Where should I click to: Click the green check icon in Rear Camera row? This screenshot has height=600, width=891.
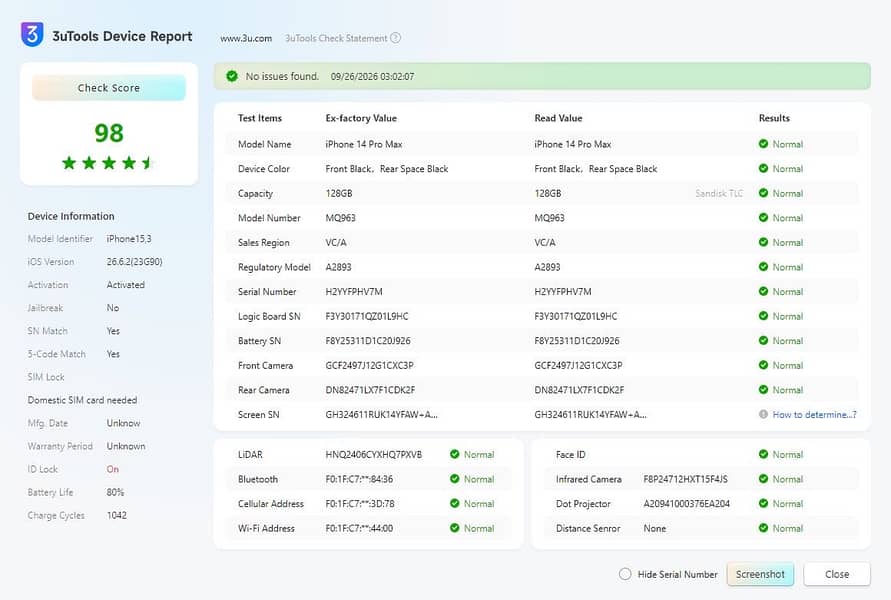pos(763,390)
